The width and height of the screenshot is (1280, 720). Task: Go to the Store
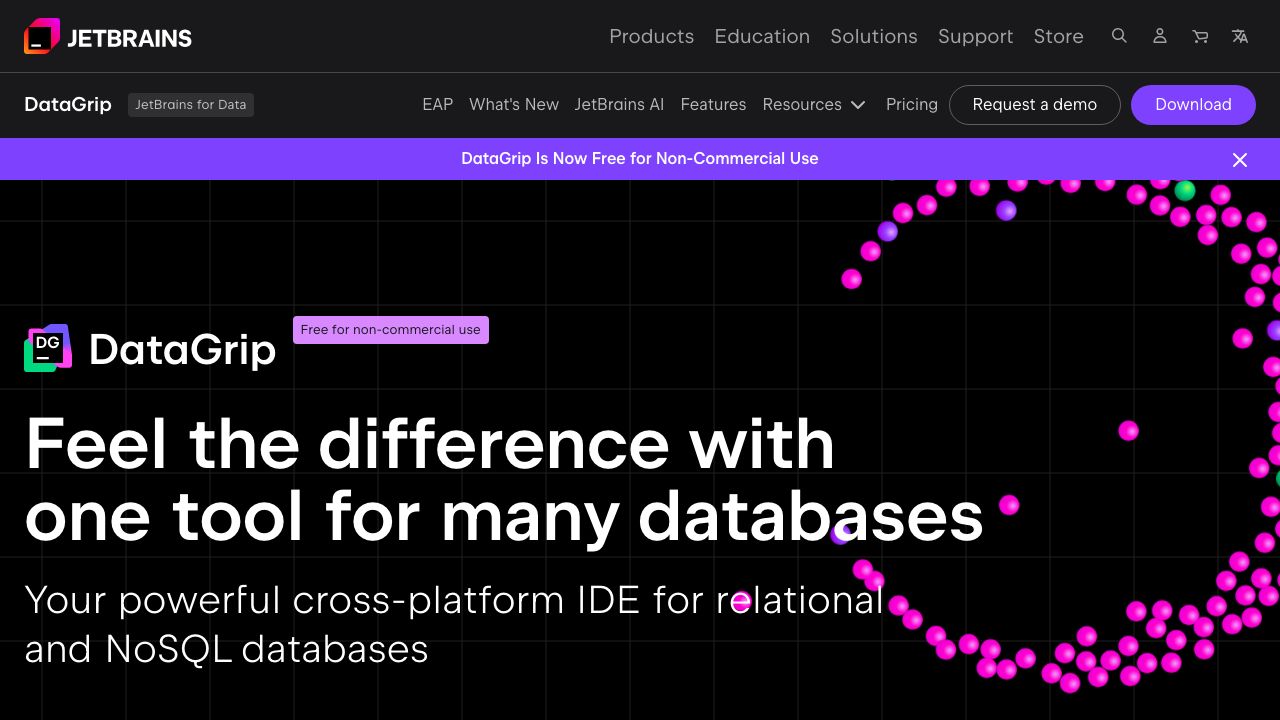coord(1058,36)
